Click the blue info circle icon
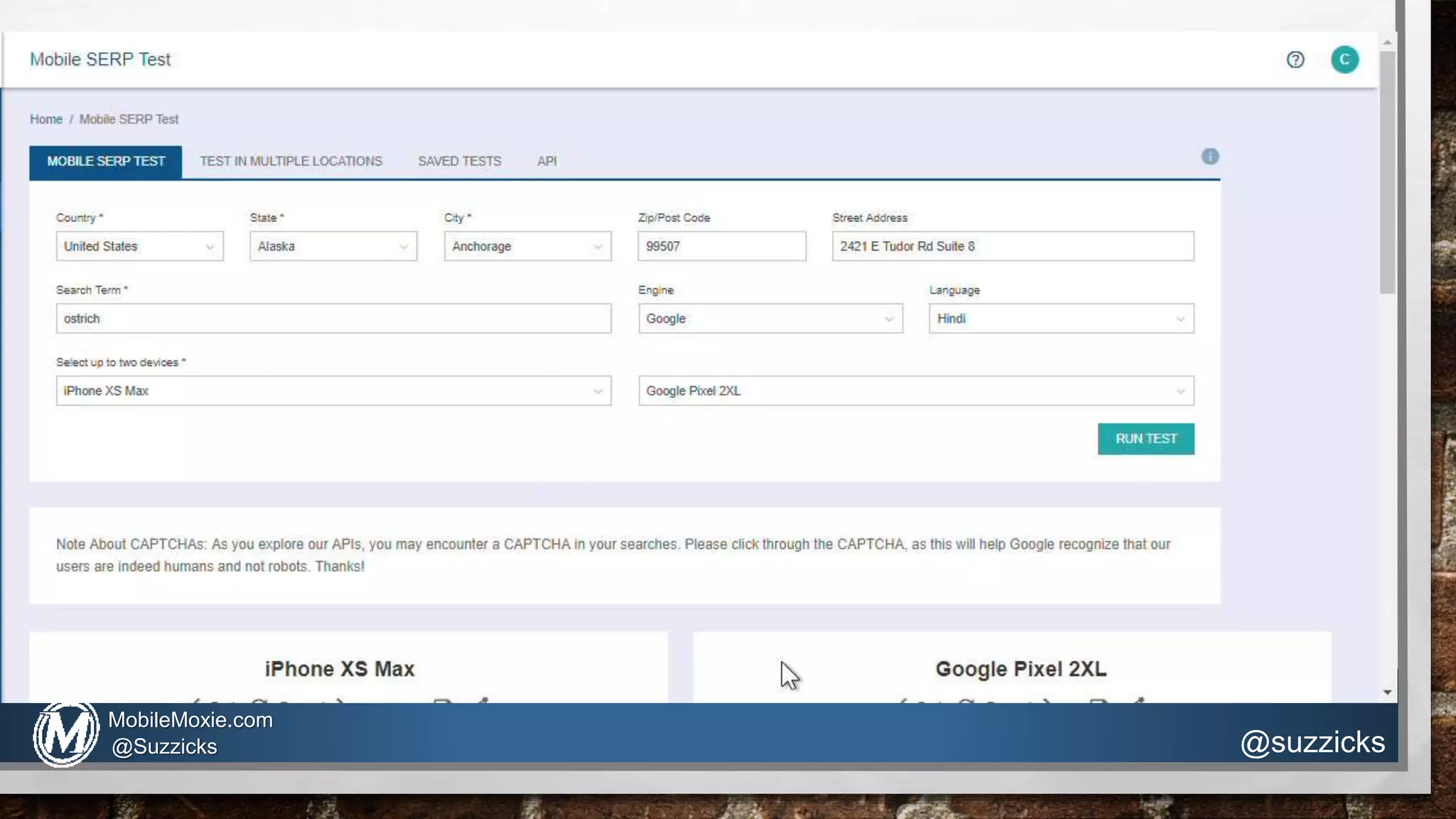 tap(1210, 156)
